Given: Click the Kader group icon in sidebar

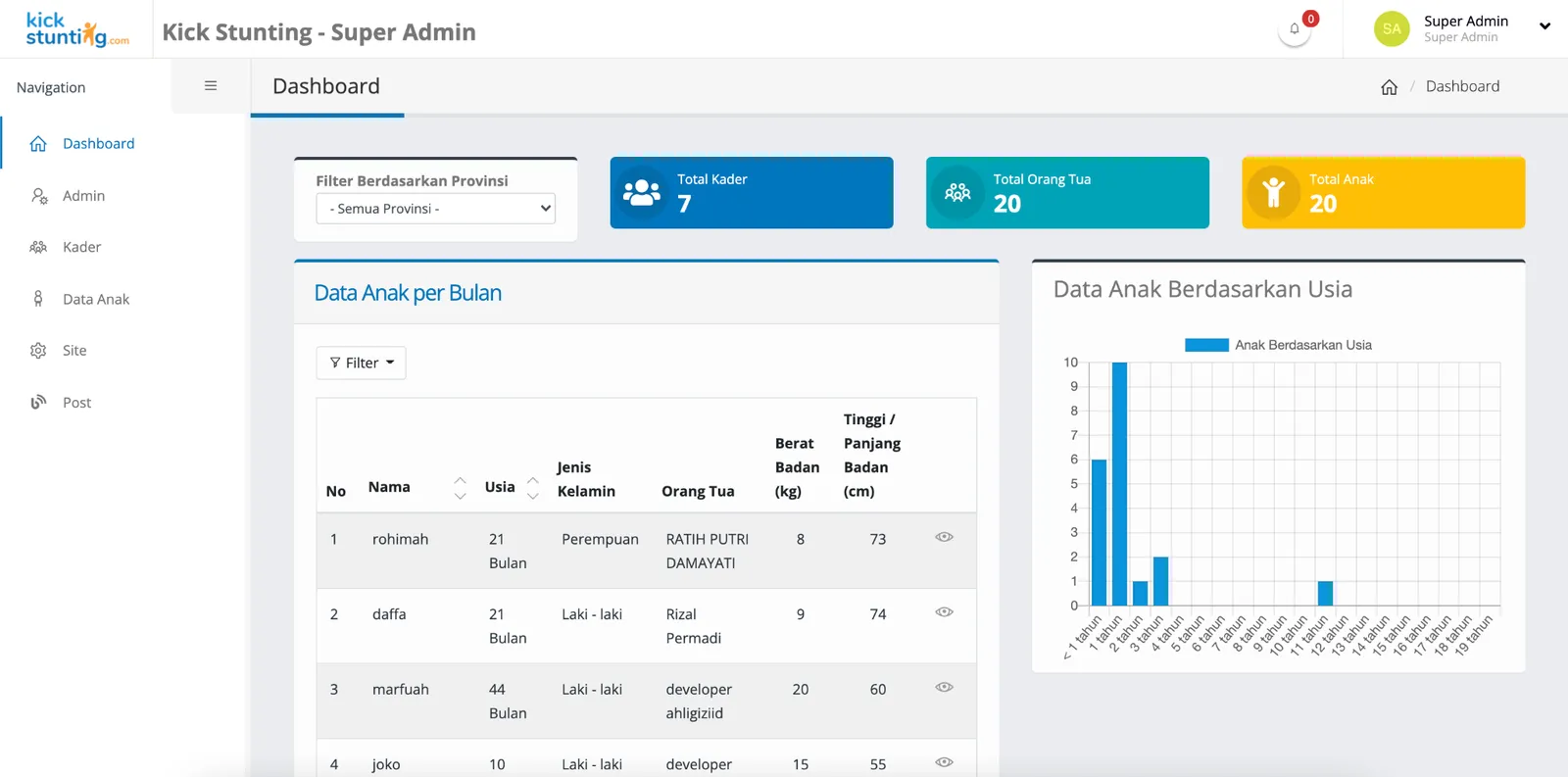Looking at the screenshot, I should tap(38, 247).
